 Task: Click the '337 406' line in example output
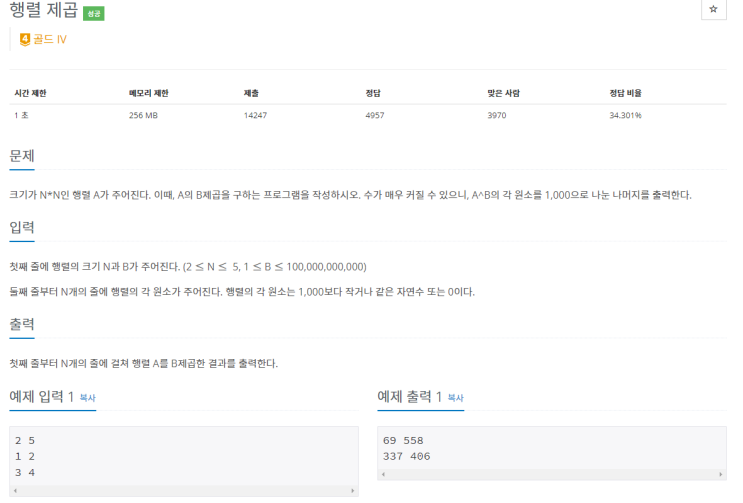[407, 457]
